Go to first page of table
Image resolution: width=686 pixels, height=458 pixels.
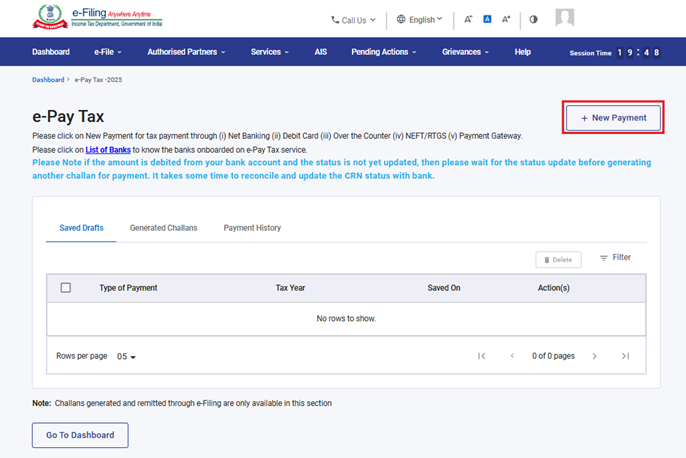pos(482,356)
